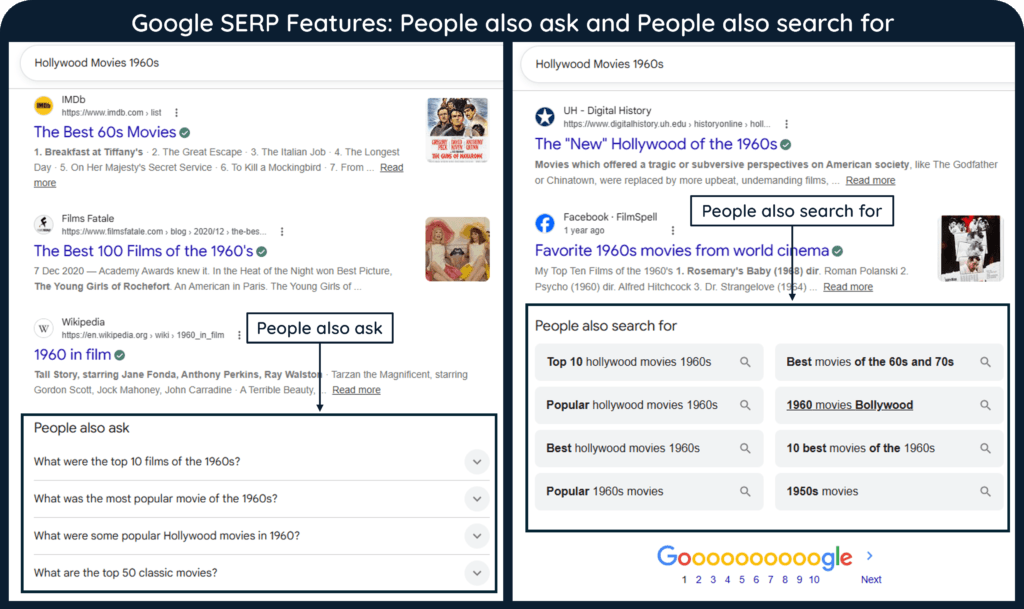This screenshot has width=1024, height=609.
Task: Open the 1960 in film Wikipedia result
Action: click(72, 355)
